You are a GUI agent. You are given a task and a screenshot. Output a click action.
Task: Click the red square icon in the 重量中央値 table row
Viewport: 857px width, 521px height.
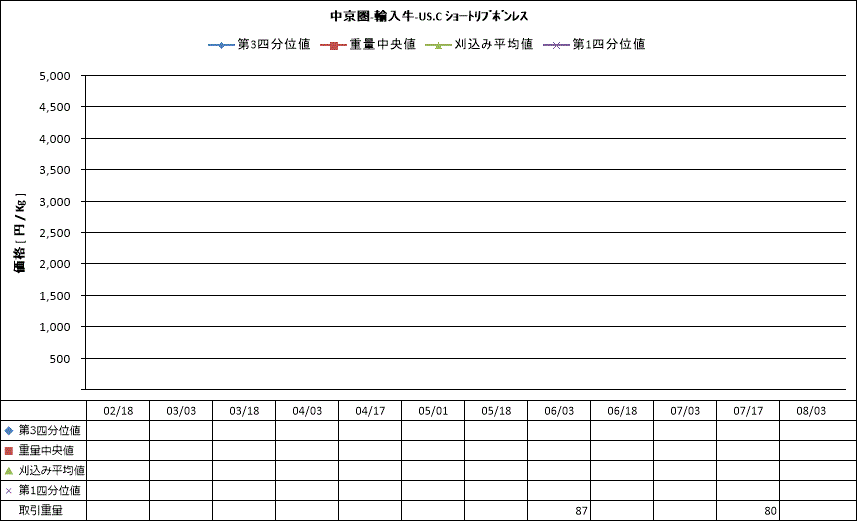pyautogui.click(x=8, y=451)
